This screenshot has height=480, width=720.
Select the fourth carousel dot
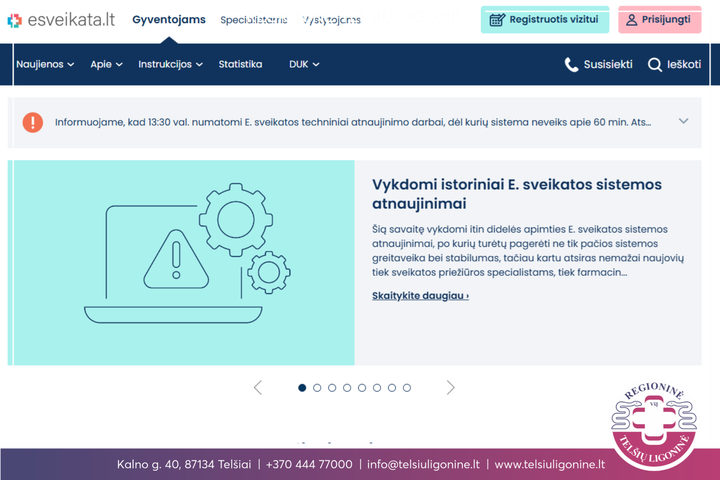tap(347, 388)
